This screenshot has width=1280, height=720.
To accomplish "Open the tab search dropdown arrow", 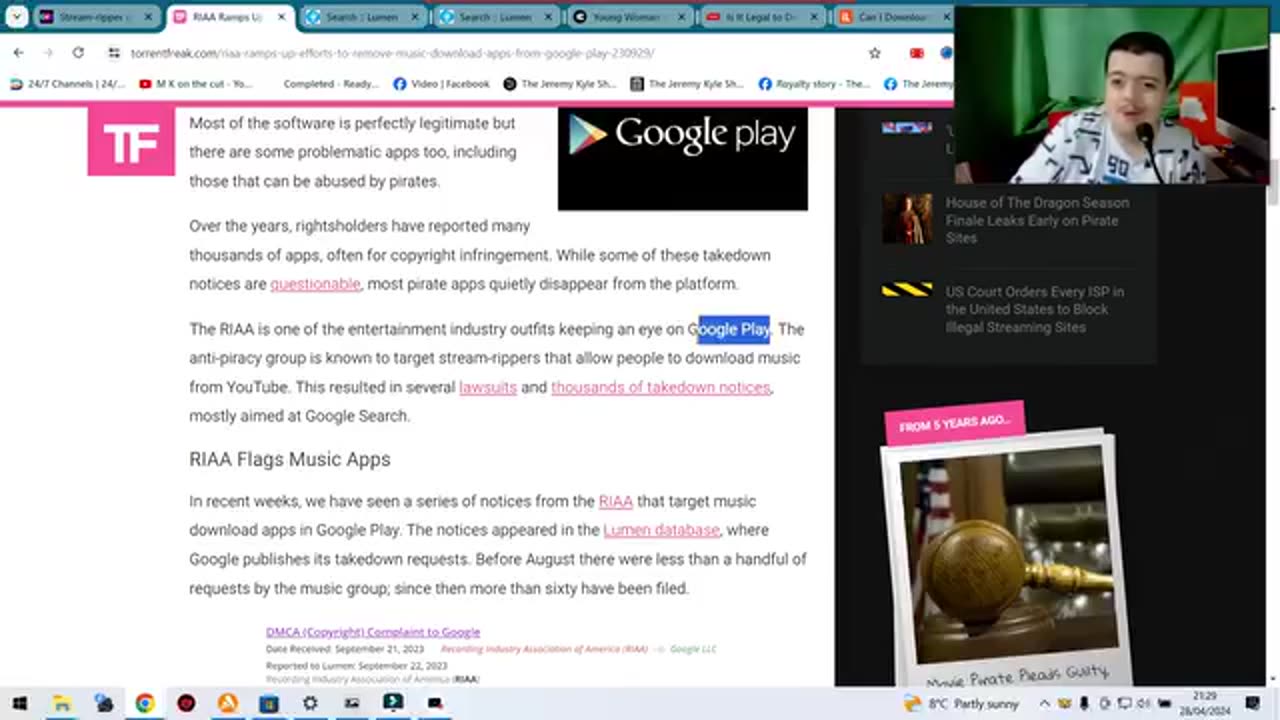I will (16, 17).
